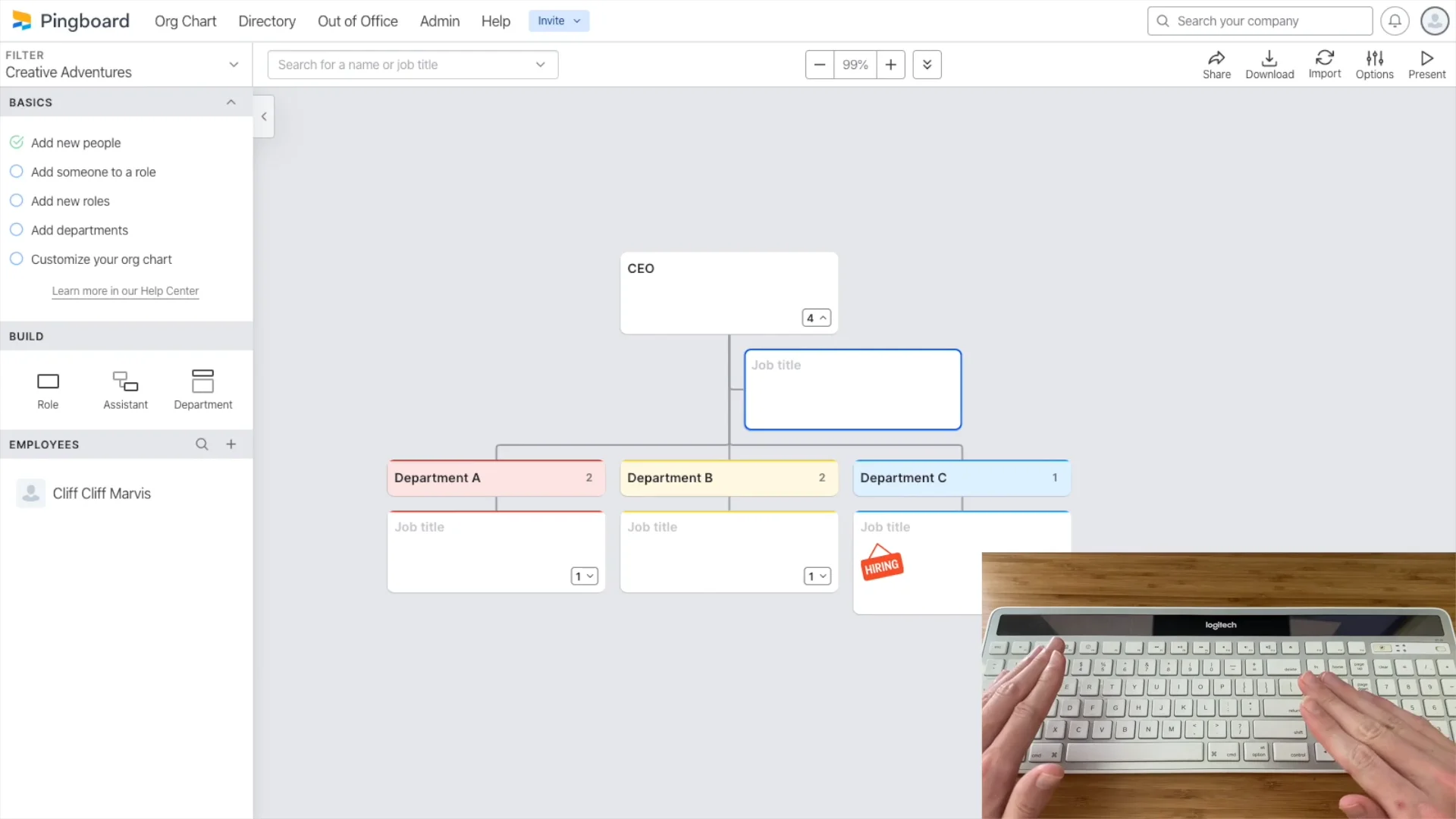
Task: Collapse CEO's 4 direct reports
Action: point(816,318)
